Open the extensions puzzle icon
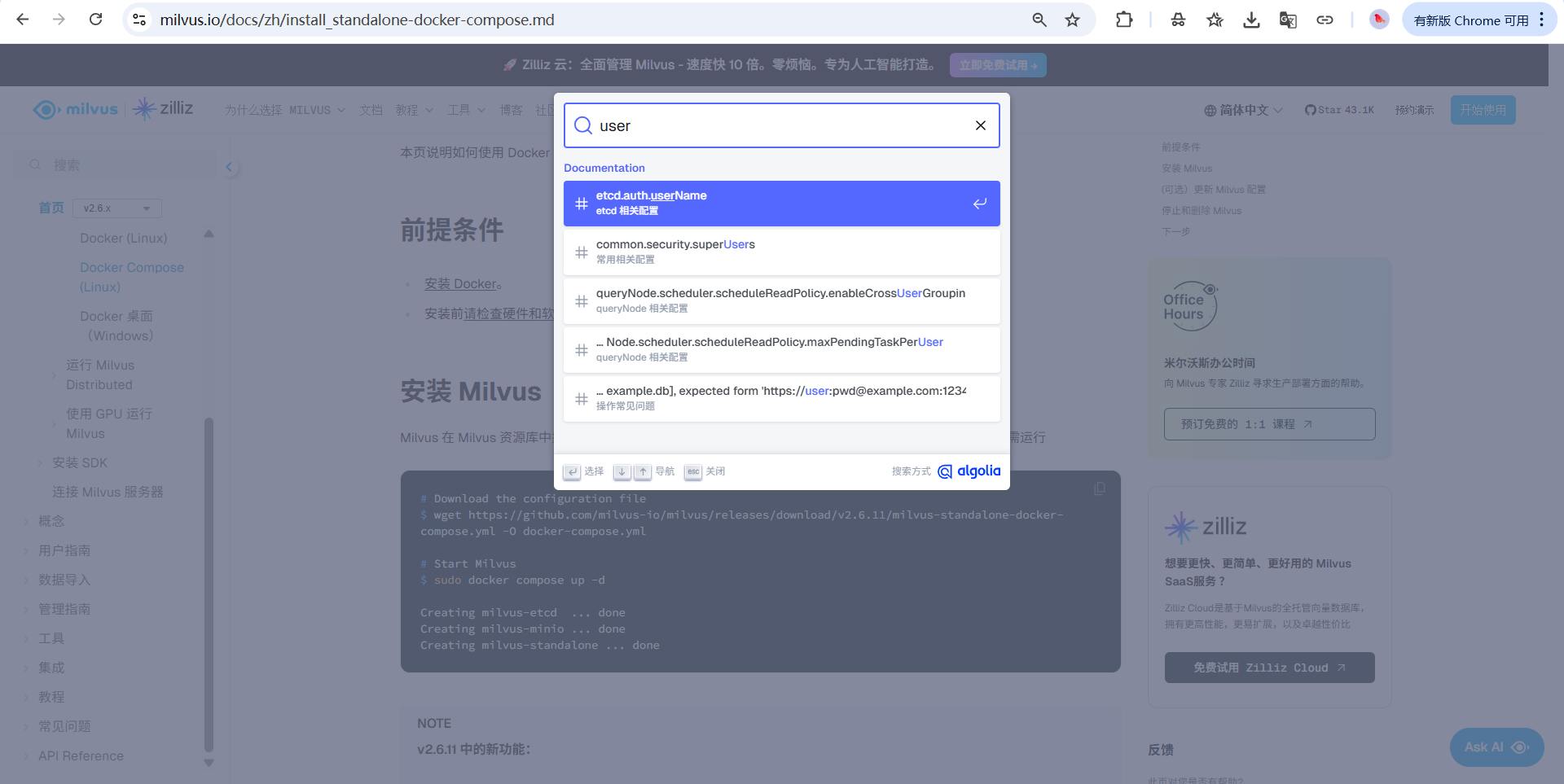1564x784 pixels. pyautogui.click(x=1124, y=20)
